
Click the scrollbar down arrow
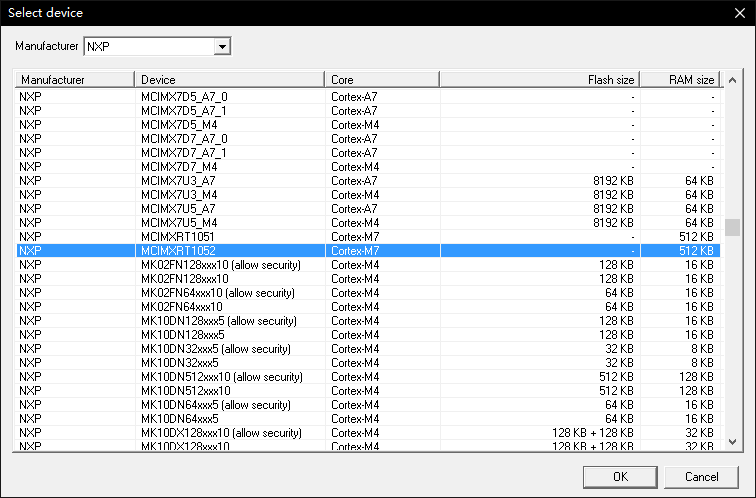pyautogui.click(x=732, y=442)
